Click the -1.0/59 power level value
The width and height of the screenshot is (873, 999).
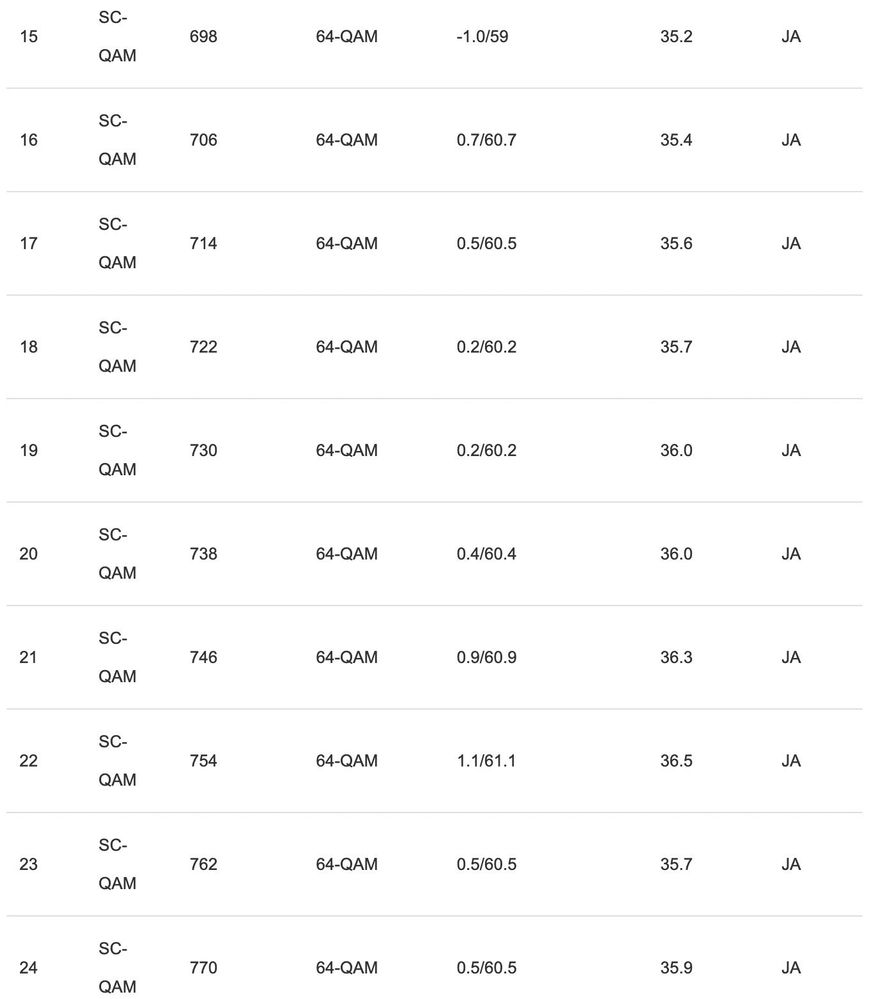483,37
